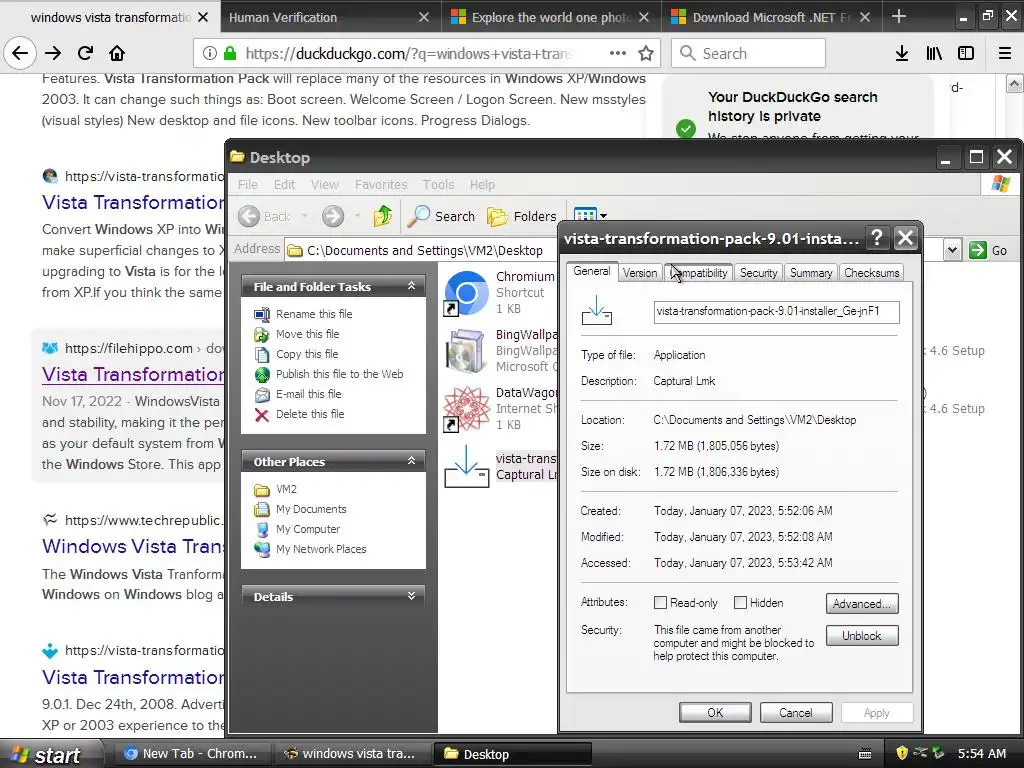Open a new Firefox tab with plus

point(899,17)
